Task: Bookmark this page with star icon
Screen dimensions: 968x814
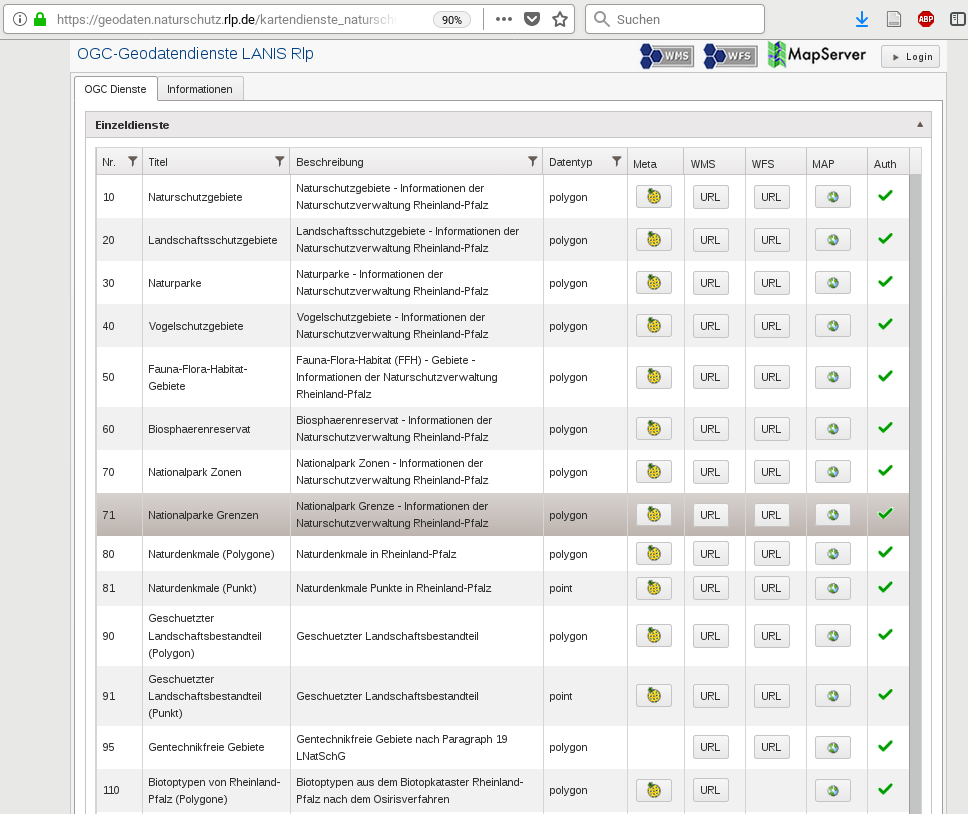Action: [x=560, y=19]
